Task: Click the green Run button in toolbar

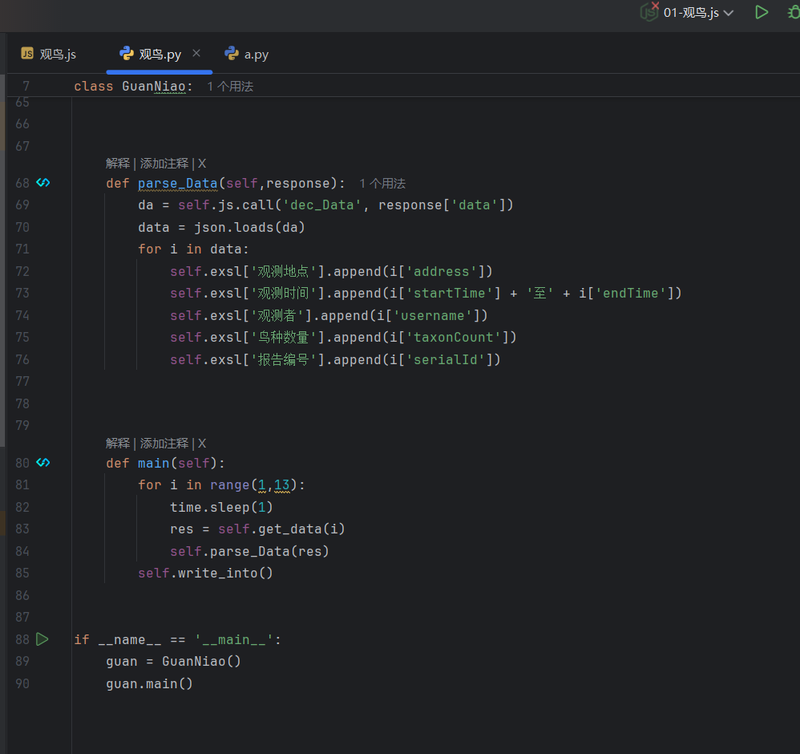Action: coord(761,12)
